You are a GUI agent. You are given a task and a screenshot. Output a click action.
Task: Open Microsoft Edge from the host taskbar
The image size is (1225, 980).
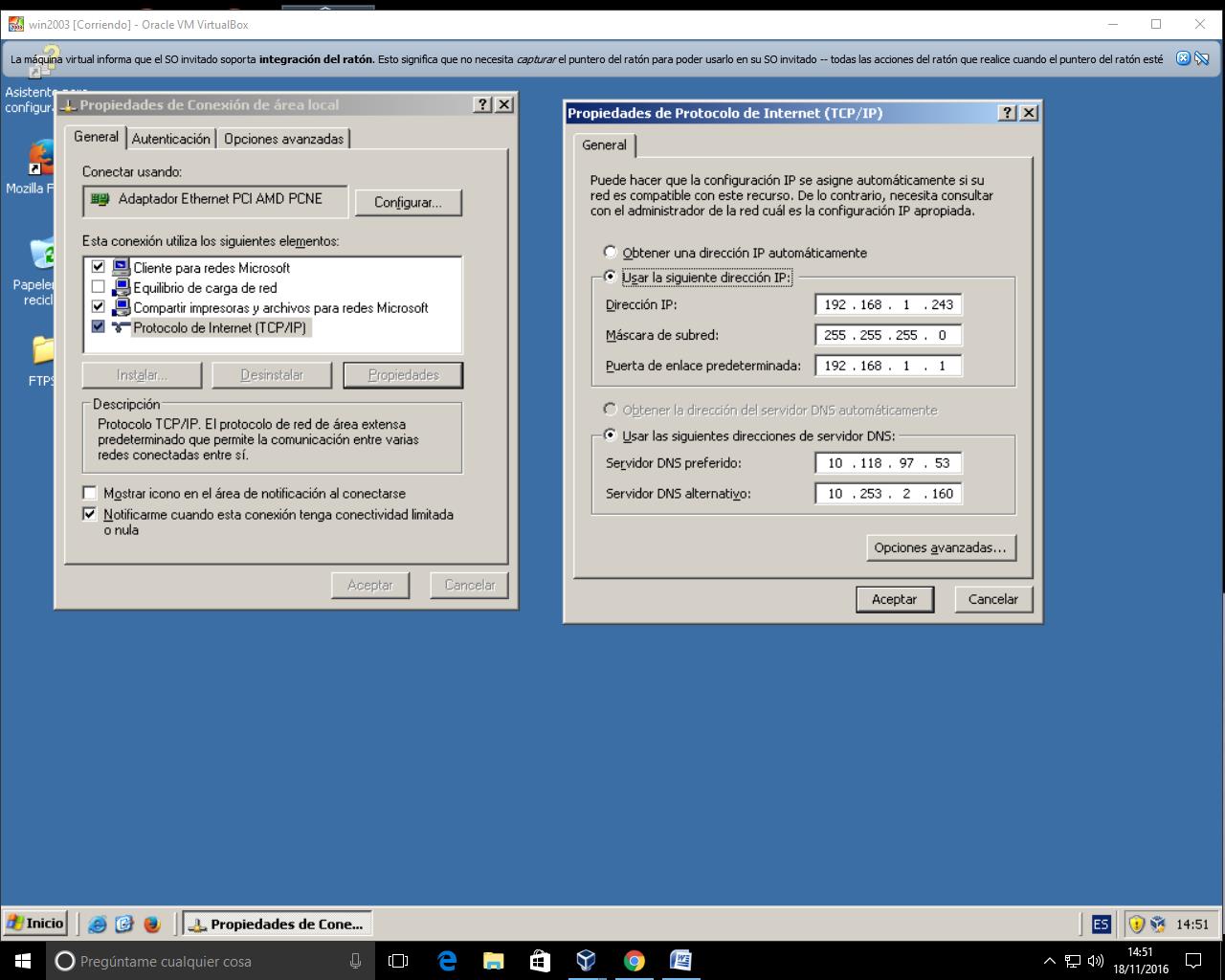448,961
